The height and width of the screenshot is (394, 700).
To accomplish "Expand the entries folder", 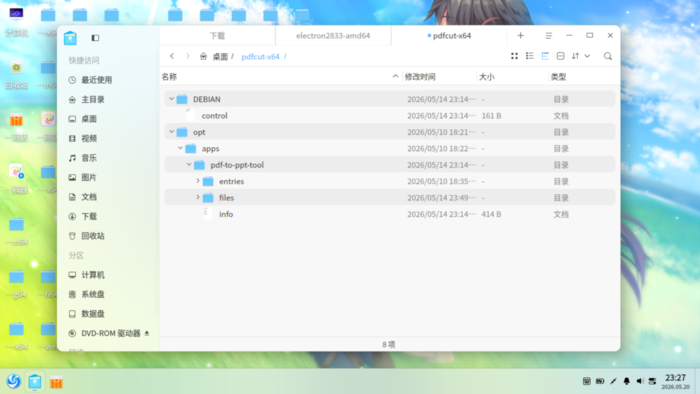I will tap(198, 181).
